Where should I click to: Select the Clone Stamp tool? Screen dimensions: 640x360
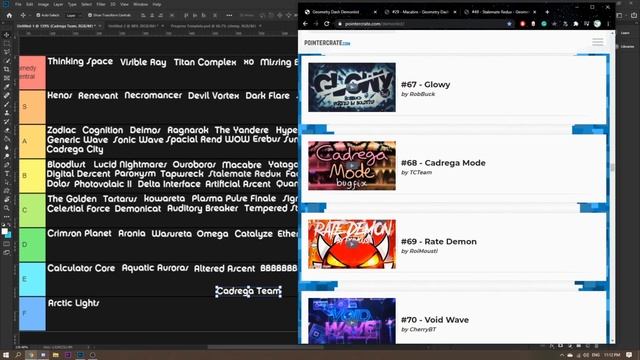7,113
